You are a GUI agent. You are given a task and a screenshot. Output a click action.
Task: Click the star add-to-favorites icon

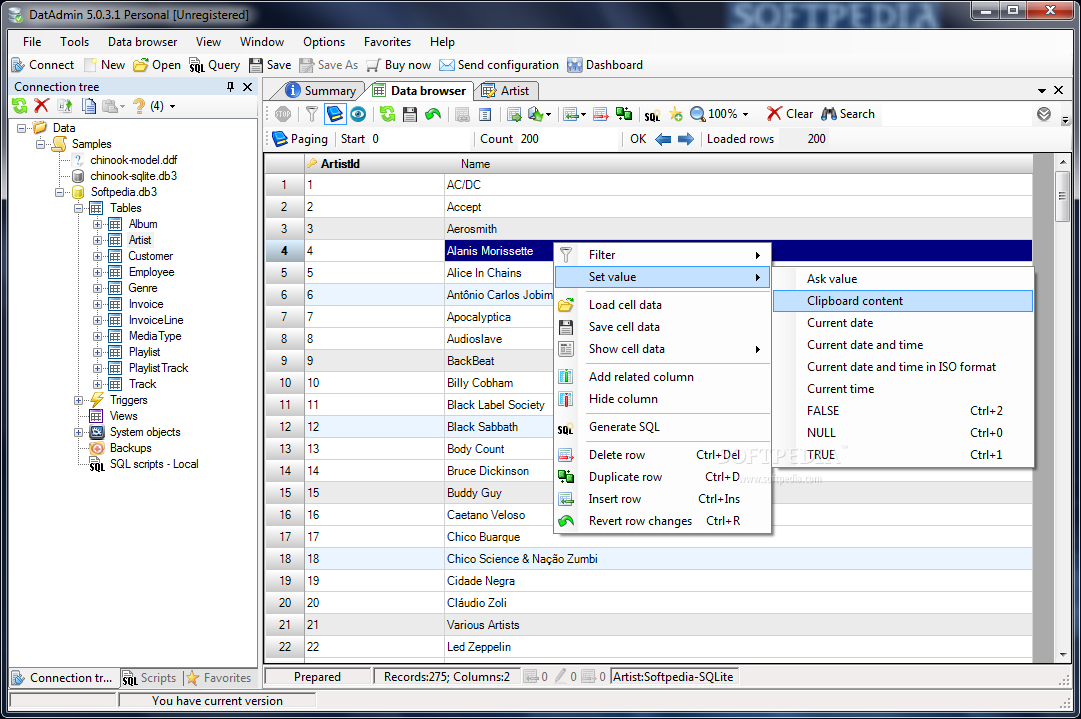click(676, 114)
